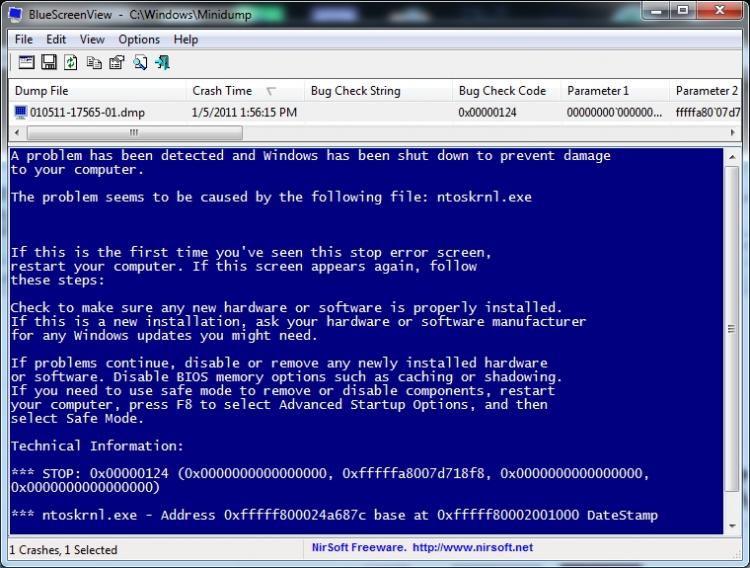Select the 010511-17565-01.dmp dump file
The height and width of the screenshot is (568, 750).
click(x=88, y=113)
